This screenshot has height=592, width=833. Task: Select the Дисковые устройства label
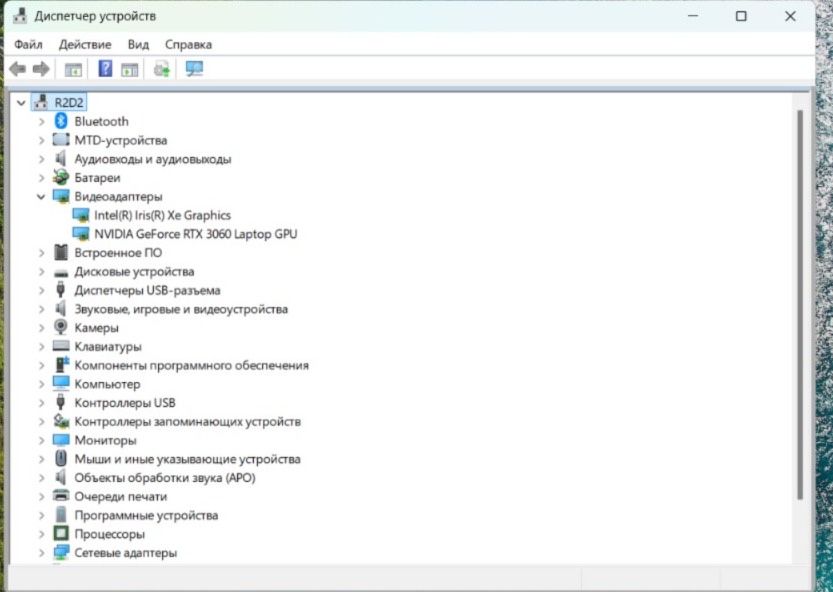point(134,272)
